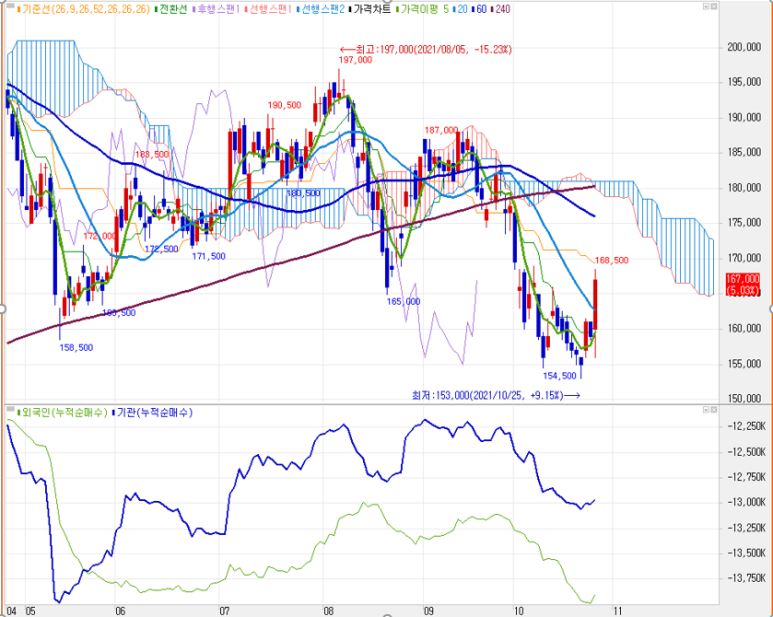773x617 pixels.
Task: Click the price panel minimize arrow icon
Action: [706, 6]
